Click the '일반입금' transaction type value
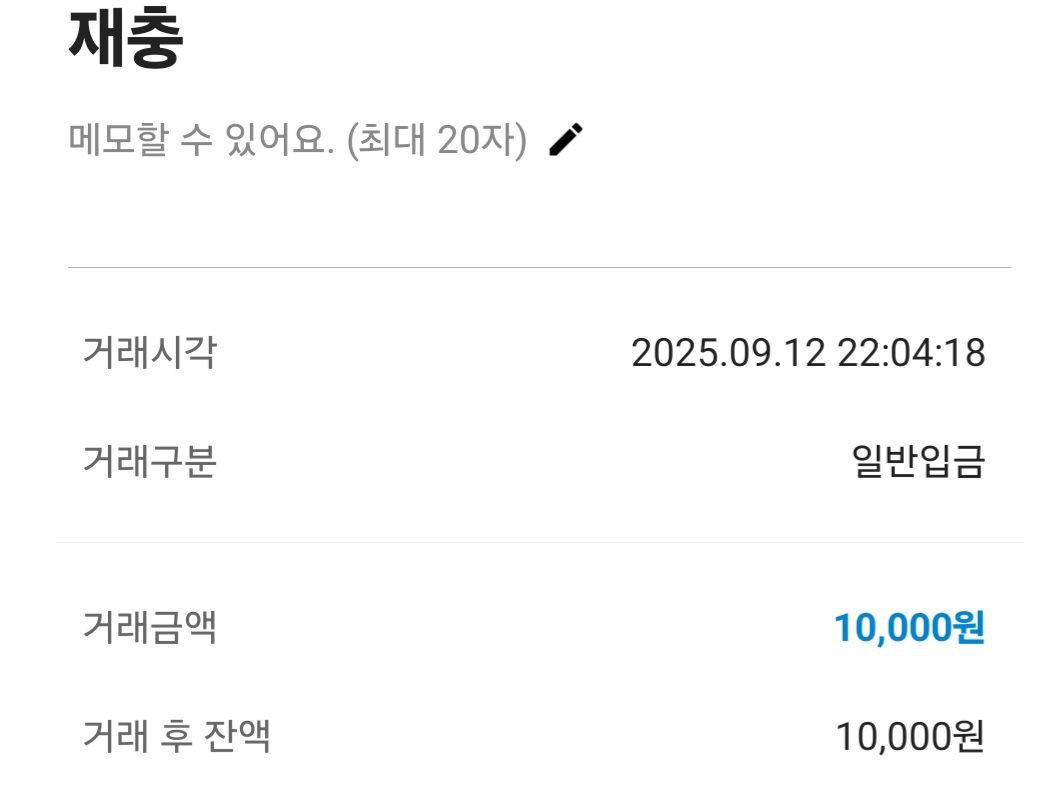 [918, 462]
